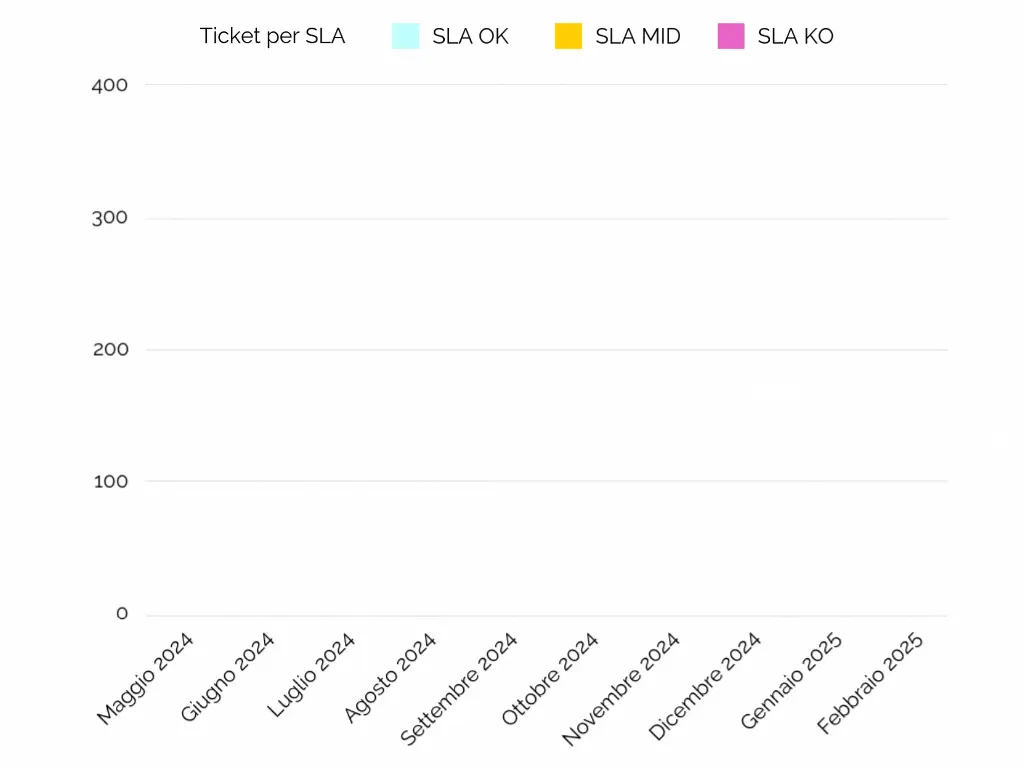The width and height of the screenshot is (1024, 768).
Task: Click the 0 y-axis value
Action: click(122, 613)
